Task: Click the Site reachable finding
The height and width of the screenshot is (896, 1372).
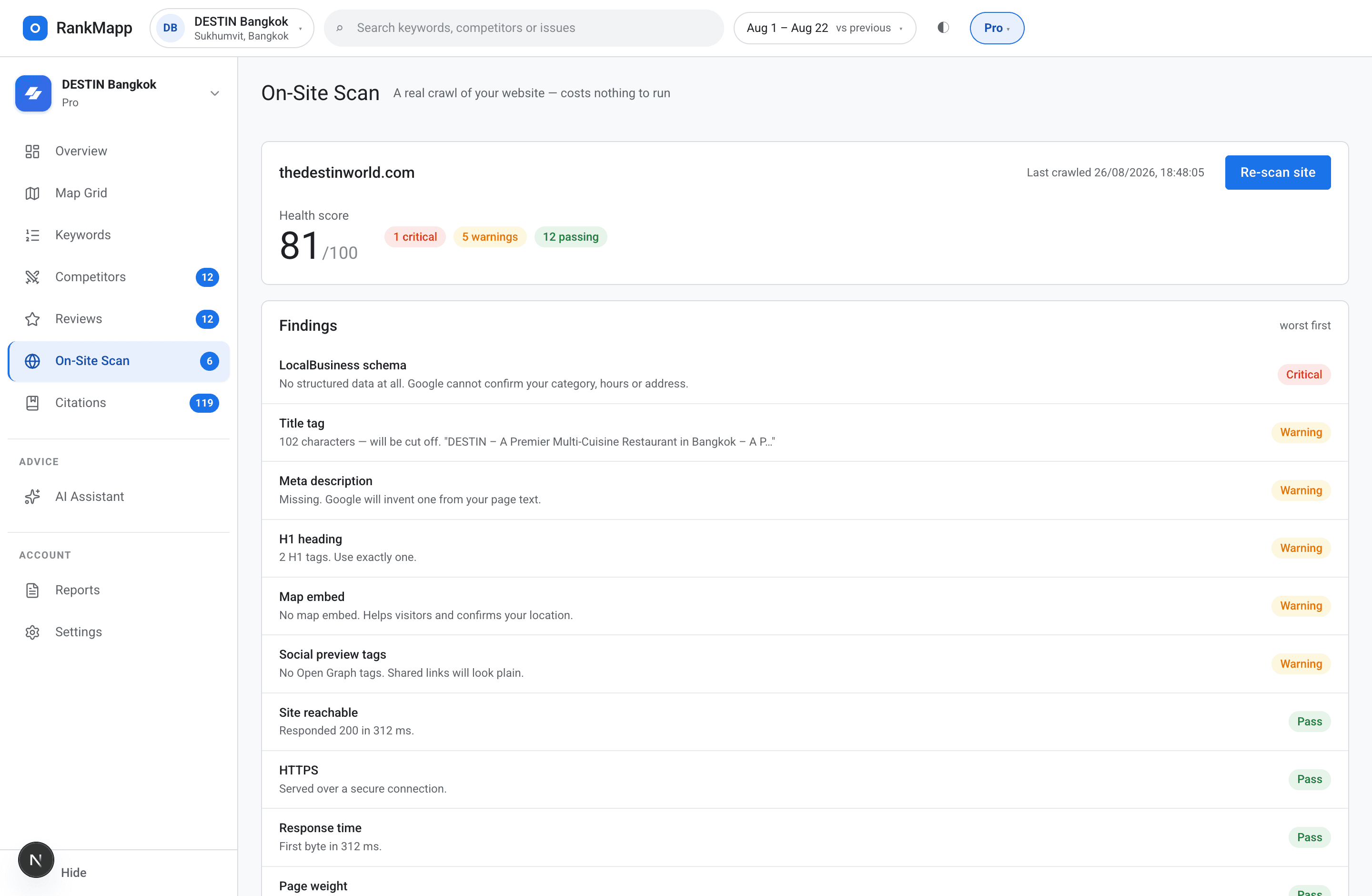Action: pos(805,721)
